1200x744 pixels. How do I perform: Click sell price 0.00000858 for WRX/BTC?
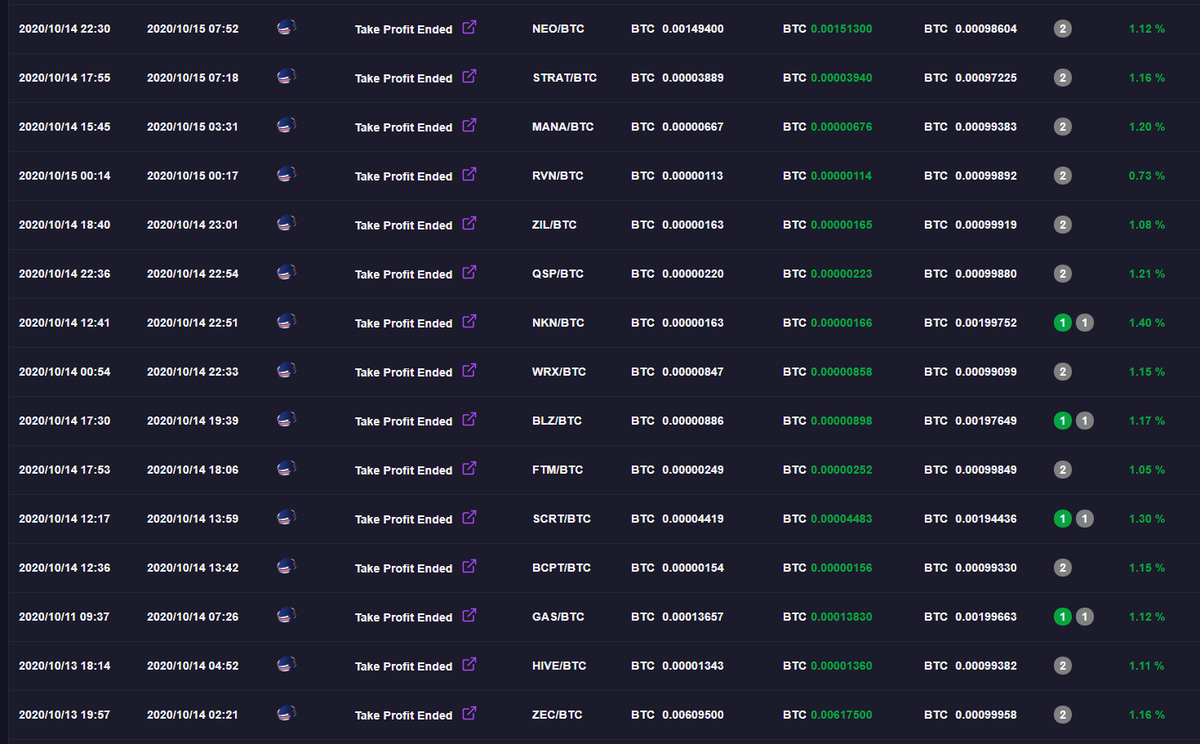tap(841, 372)
